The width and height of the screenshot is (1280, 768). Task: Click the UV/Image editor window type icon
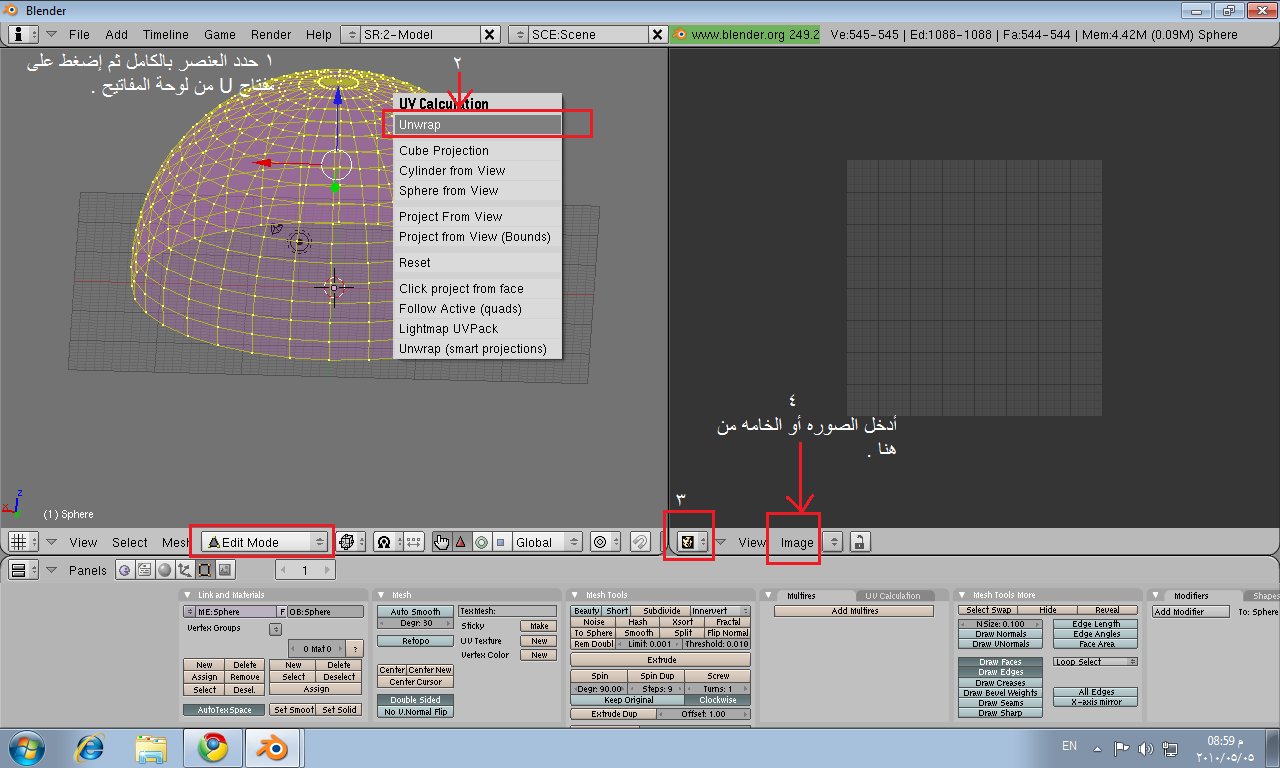pyautogui.click(x=693, y=542)
